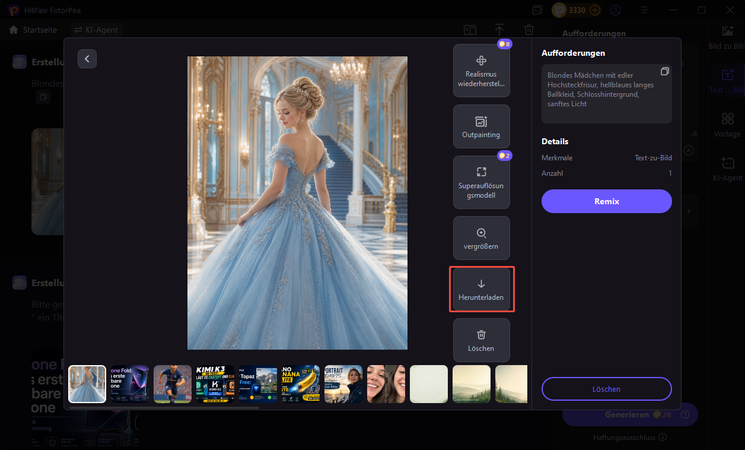Image resolution: width=745 pixels, height=450 pixels.
Task: Click the book guide icon in background toolbar
Action: point(470,30)
